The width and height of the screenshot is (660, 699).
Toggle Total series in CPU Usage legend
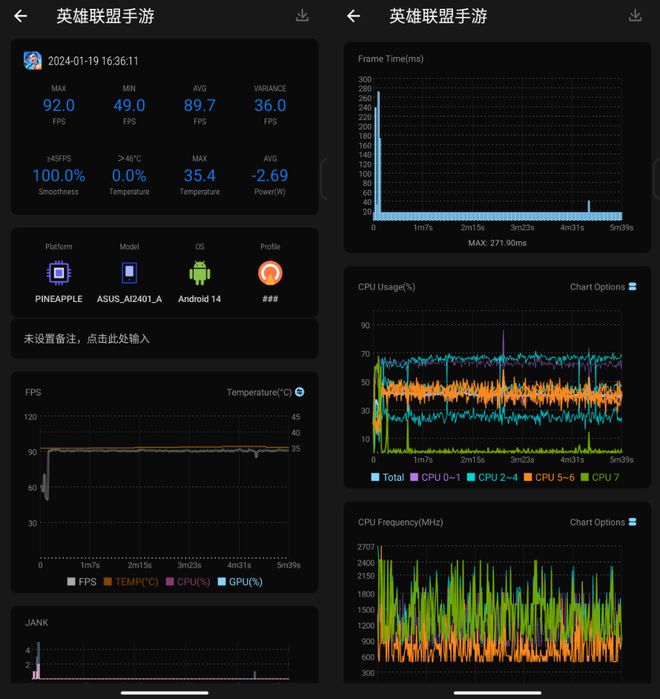pyautogui.click(x=388, y=477)
